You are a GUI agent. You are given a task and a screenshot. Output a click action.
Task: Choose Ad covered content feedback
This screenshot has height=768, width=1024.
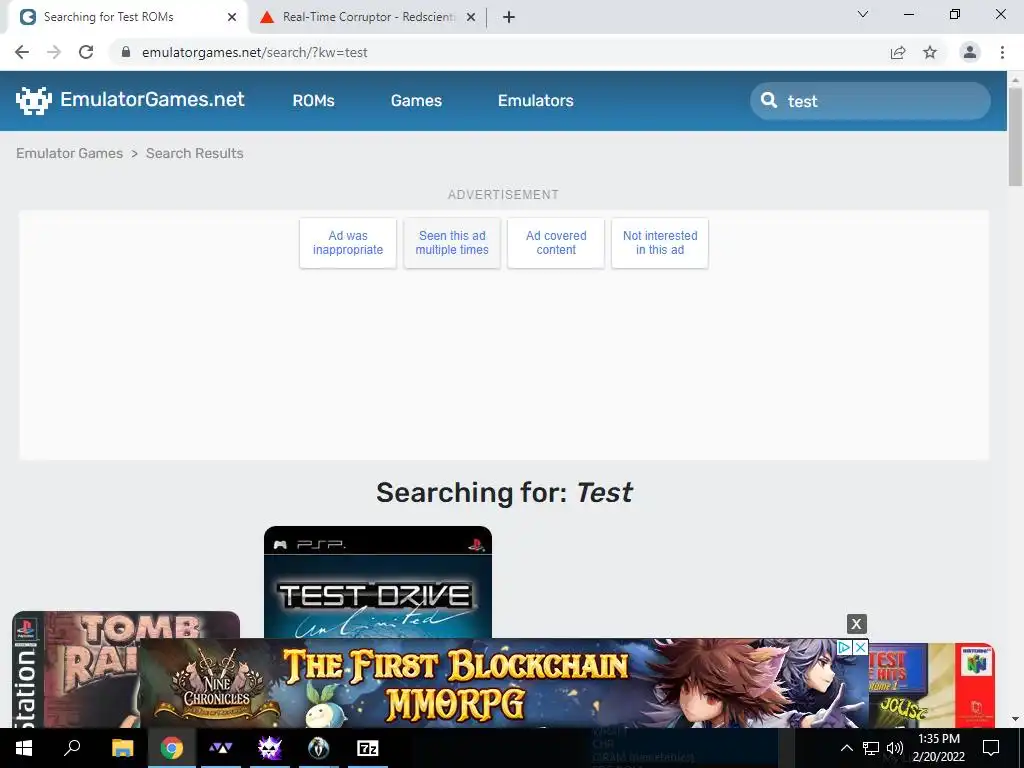(556, 243)
